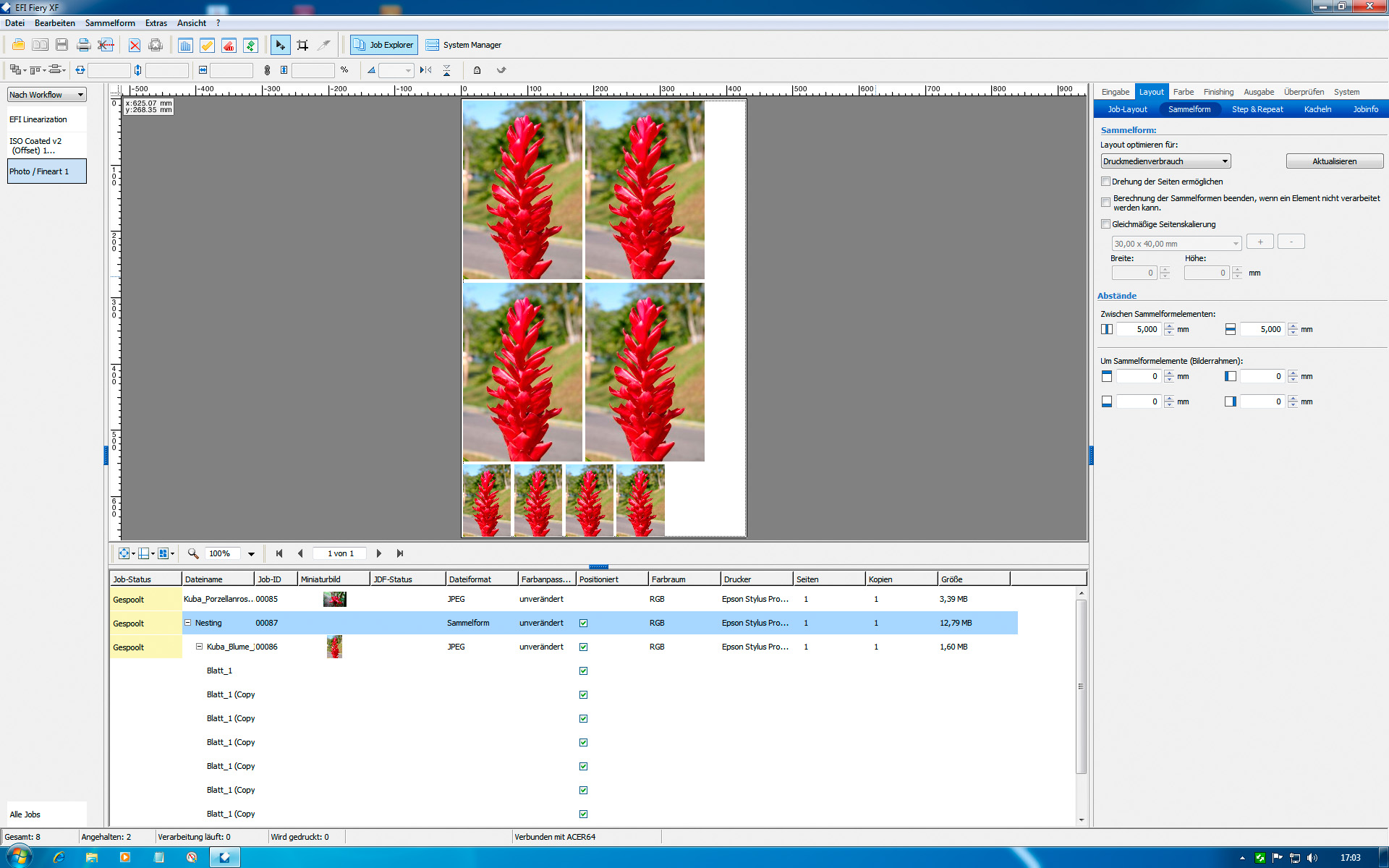Select the Crop tool icon
1389x868 pixels.
click(x=302, y=45)
